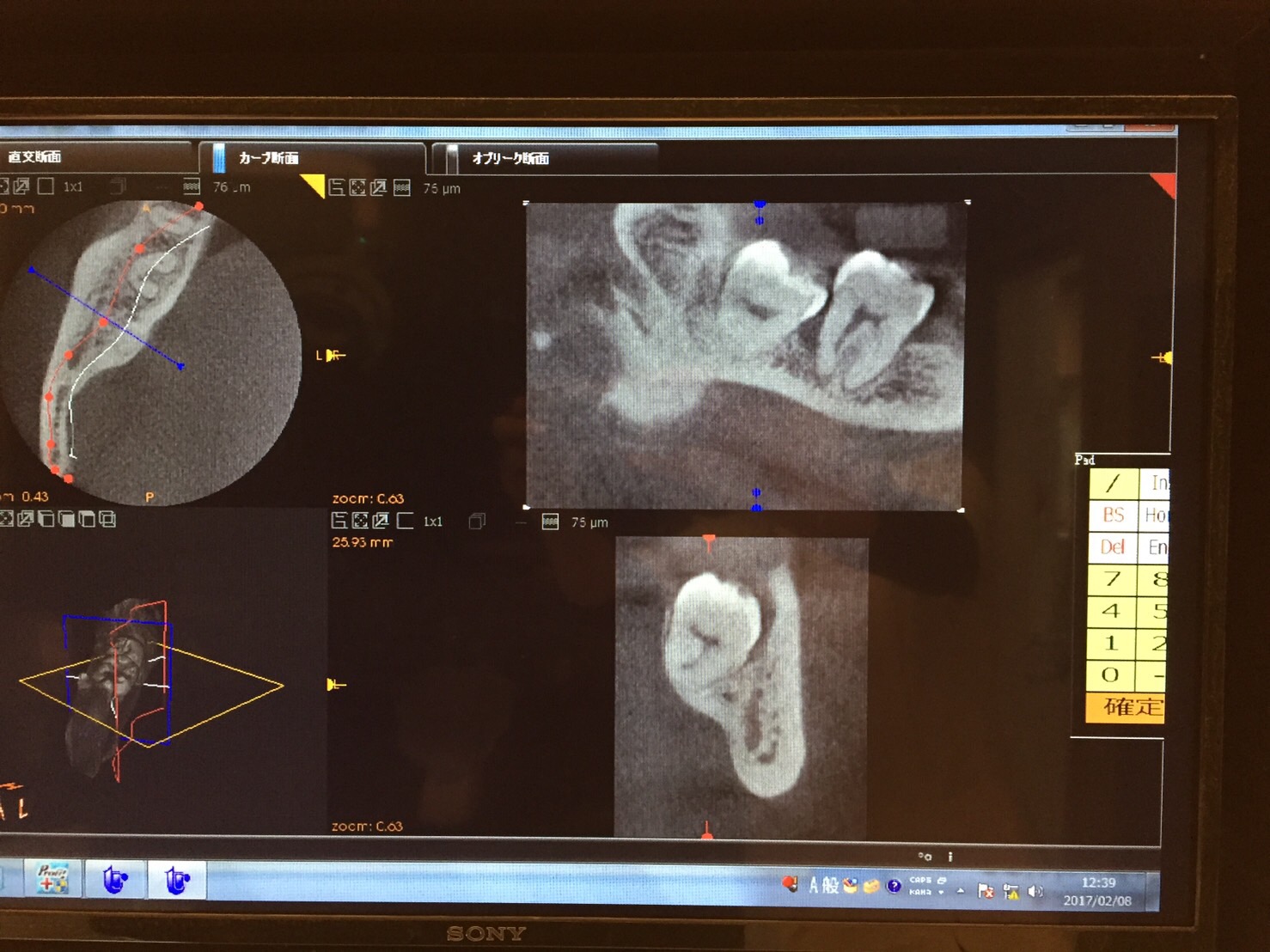
Task: Click the solid cube icon in 3D toolbar
Action: [67, 519]
